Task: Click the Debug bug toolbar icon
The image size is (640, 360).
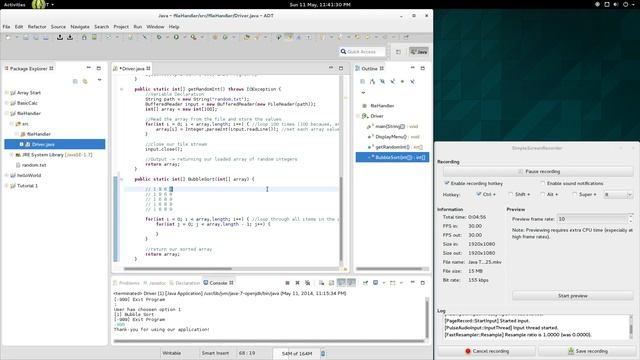Action: click(159, 37)
